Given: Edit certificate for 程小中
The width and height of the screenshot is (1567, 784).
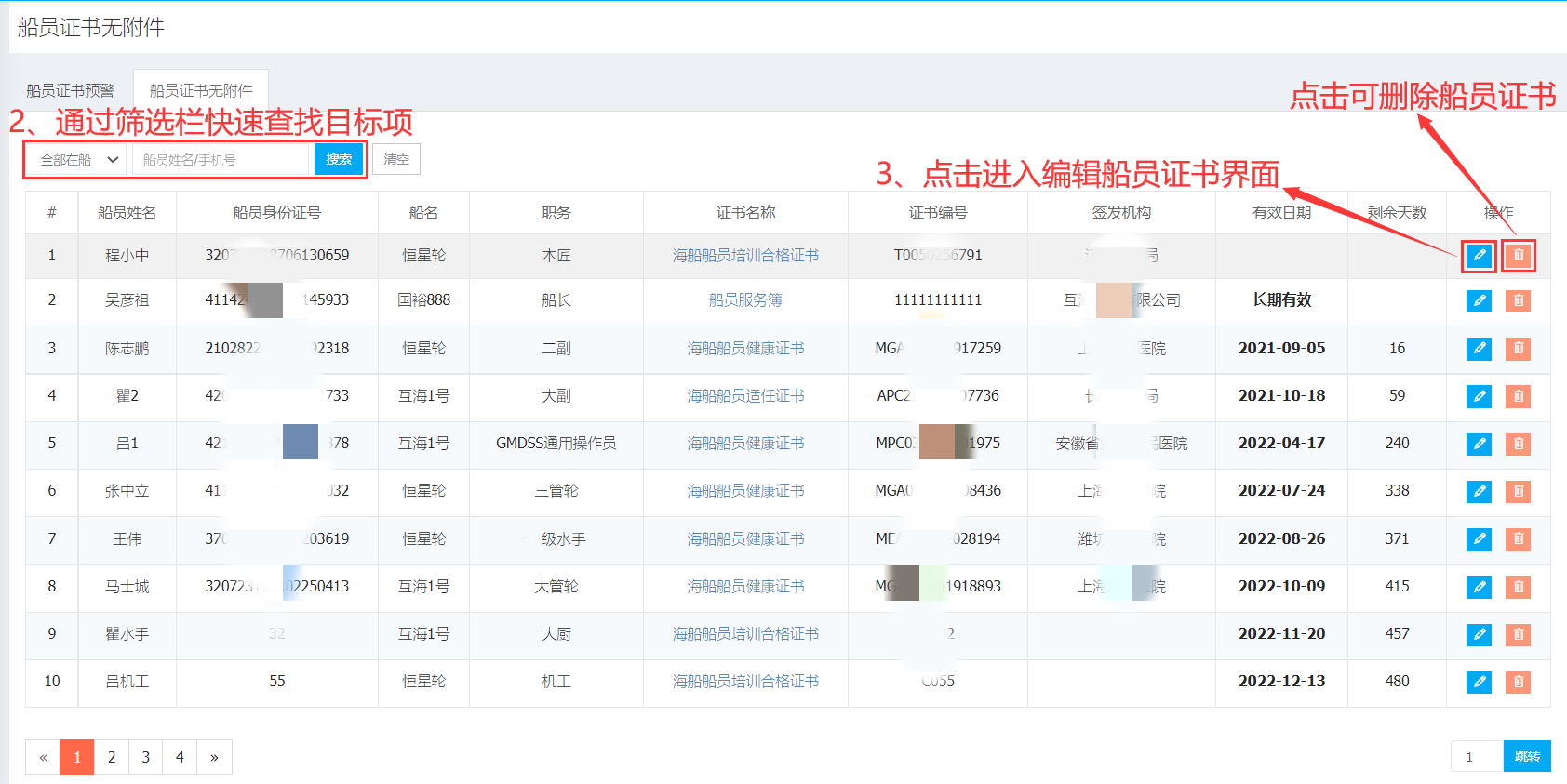Looking at the screenshot, I should (x=1479, y=255).
